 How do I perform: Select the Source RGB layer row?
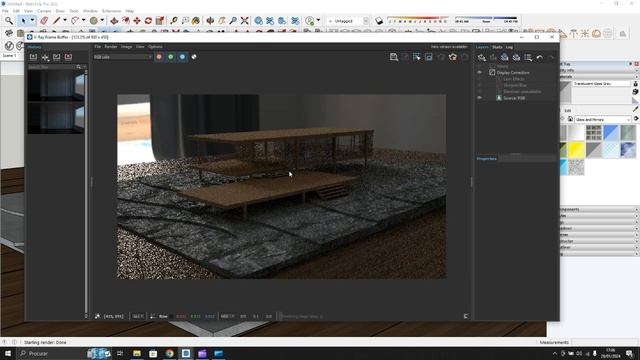515,98
